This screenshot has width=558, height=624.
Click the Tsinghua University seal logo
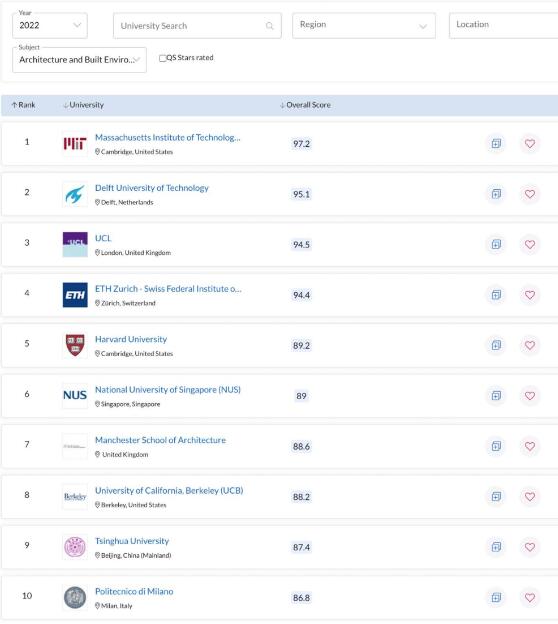click(x=75, y=547)
